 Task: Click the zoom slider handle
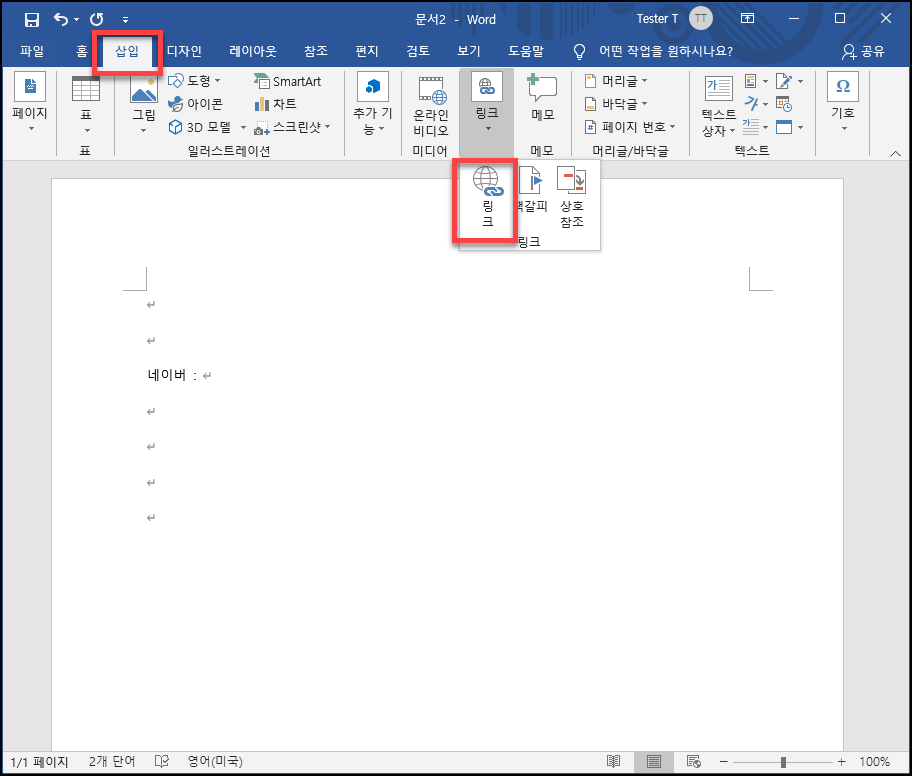(x=783, y=761)
